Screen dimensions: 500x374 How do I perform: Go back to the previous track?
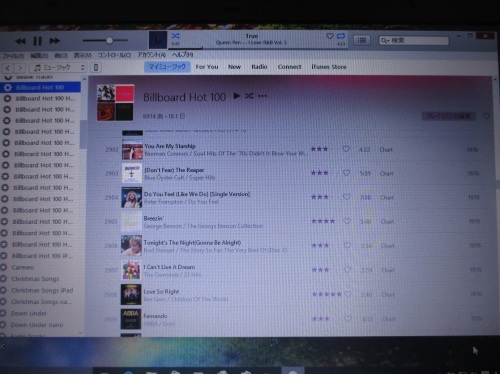point(21,41)
